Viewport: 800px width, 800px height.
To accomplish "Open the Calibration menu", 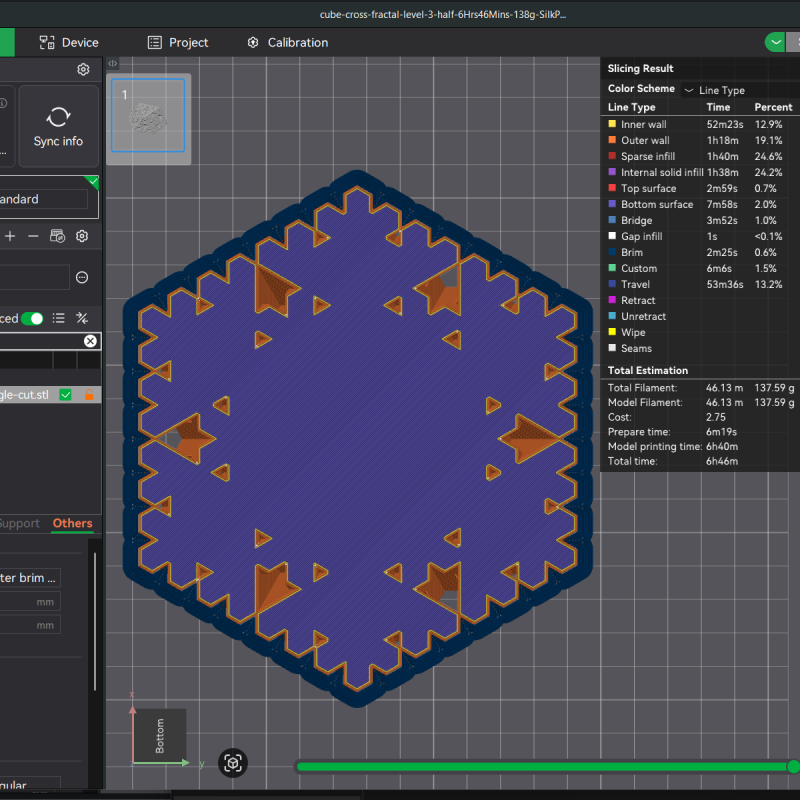I will point(287,42).
